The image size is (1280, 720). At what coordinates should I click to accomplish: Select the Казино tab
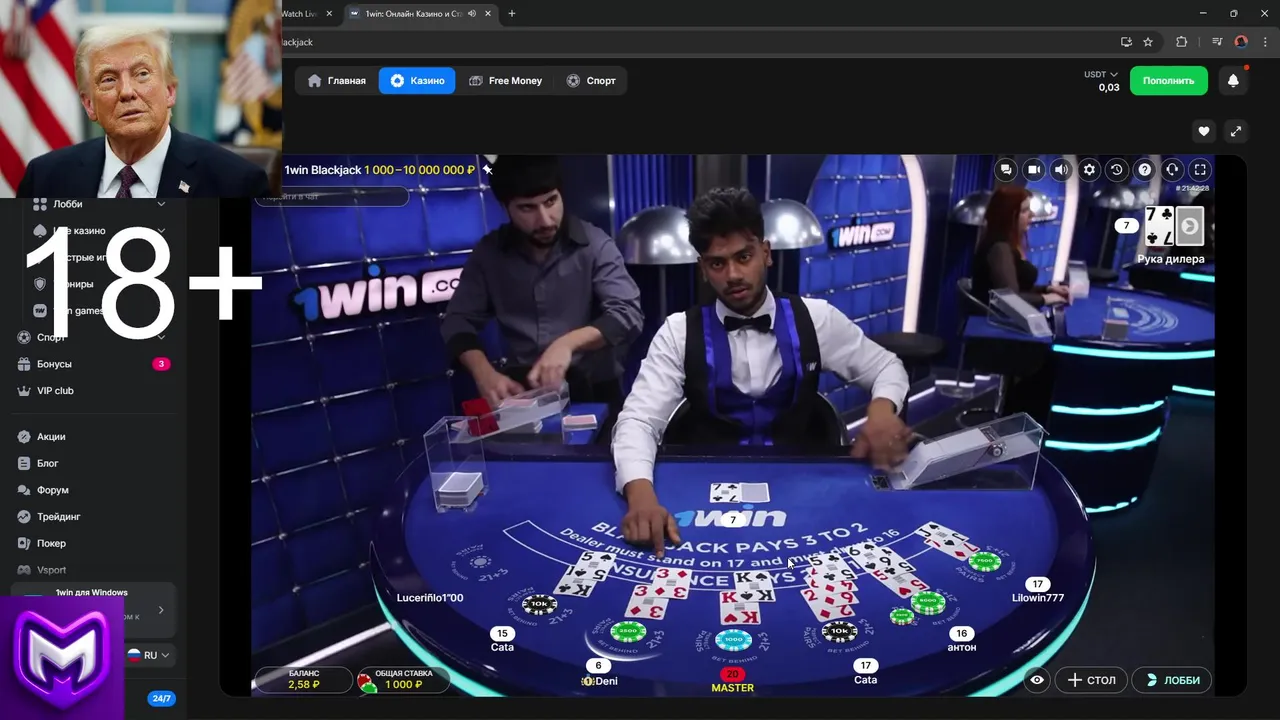[417, 81]
